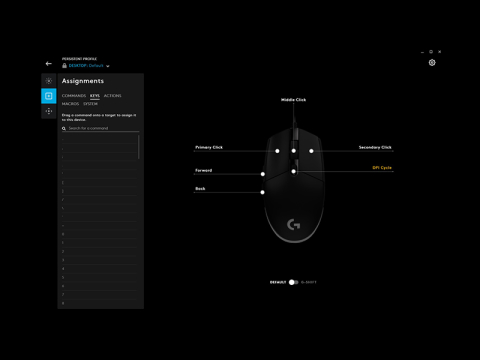The height and width of the screenshot is (360, 480).
Task: Click the Middle Click label
Action: 293,100
